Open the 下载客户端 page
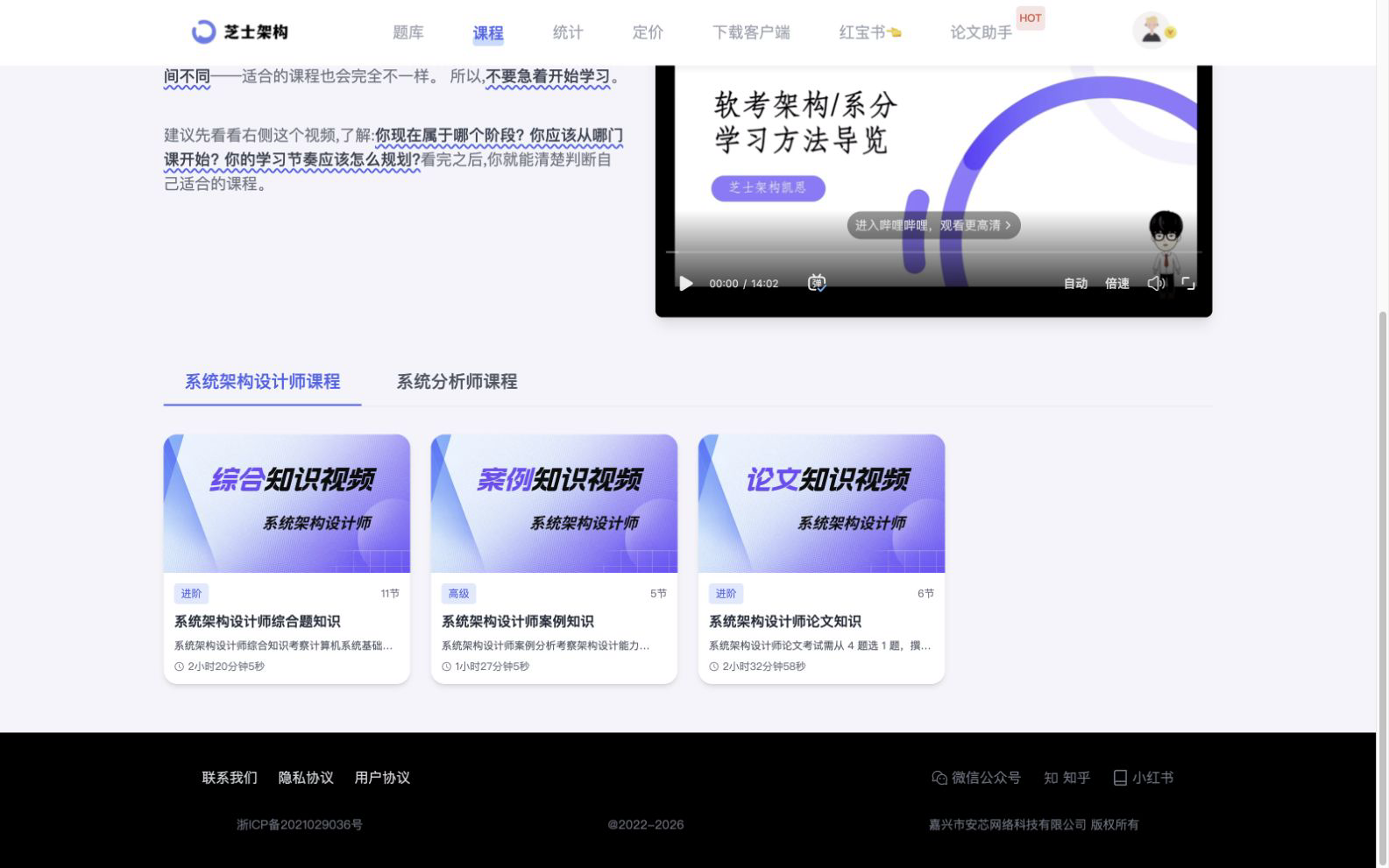Viewport: 1389px width, 868px height. click(751, 32)
